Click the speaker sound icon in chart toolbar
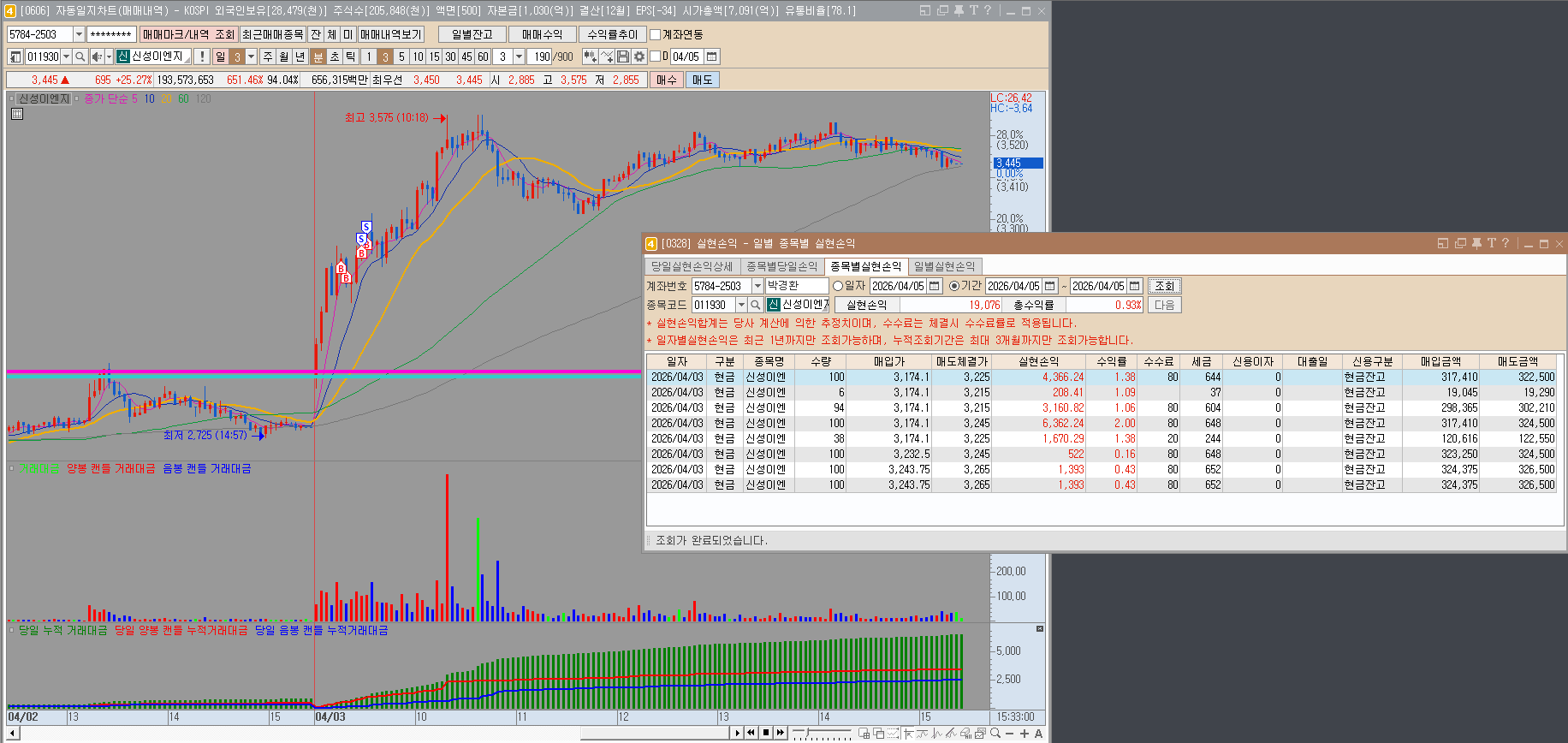The width and height of the screenshot is (1568, 743). click(97, 56)
